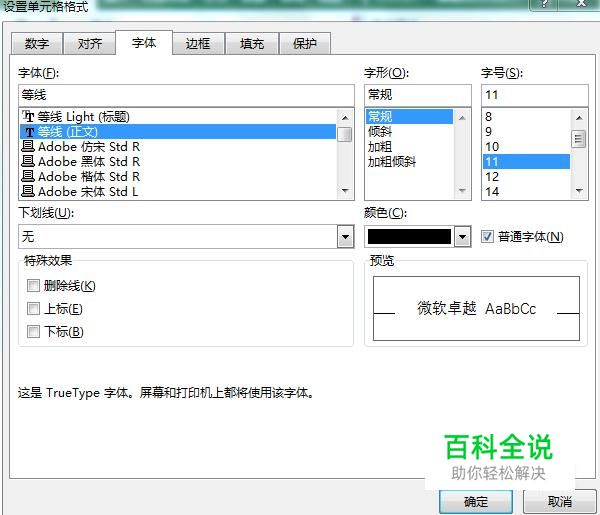Viewport: 600px width, 515px height.
Task: Choose Adobe 宋体 Std L font
Action: click(178, 191)
